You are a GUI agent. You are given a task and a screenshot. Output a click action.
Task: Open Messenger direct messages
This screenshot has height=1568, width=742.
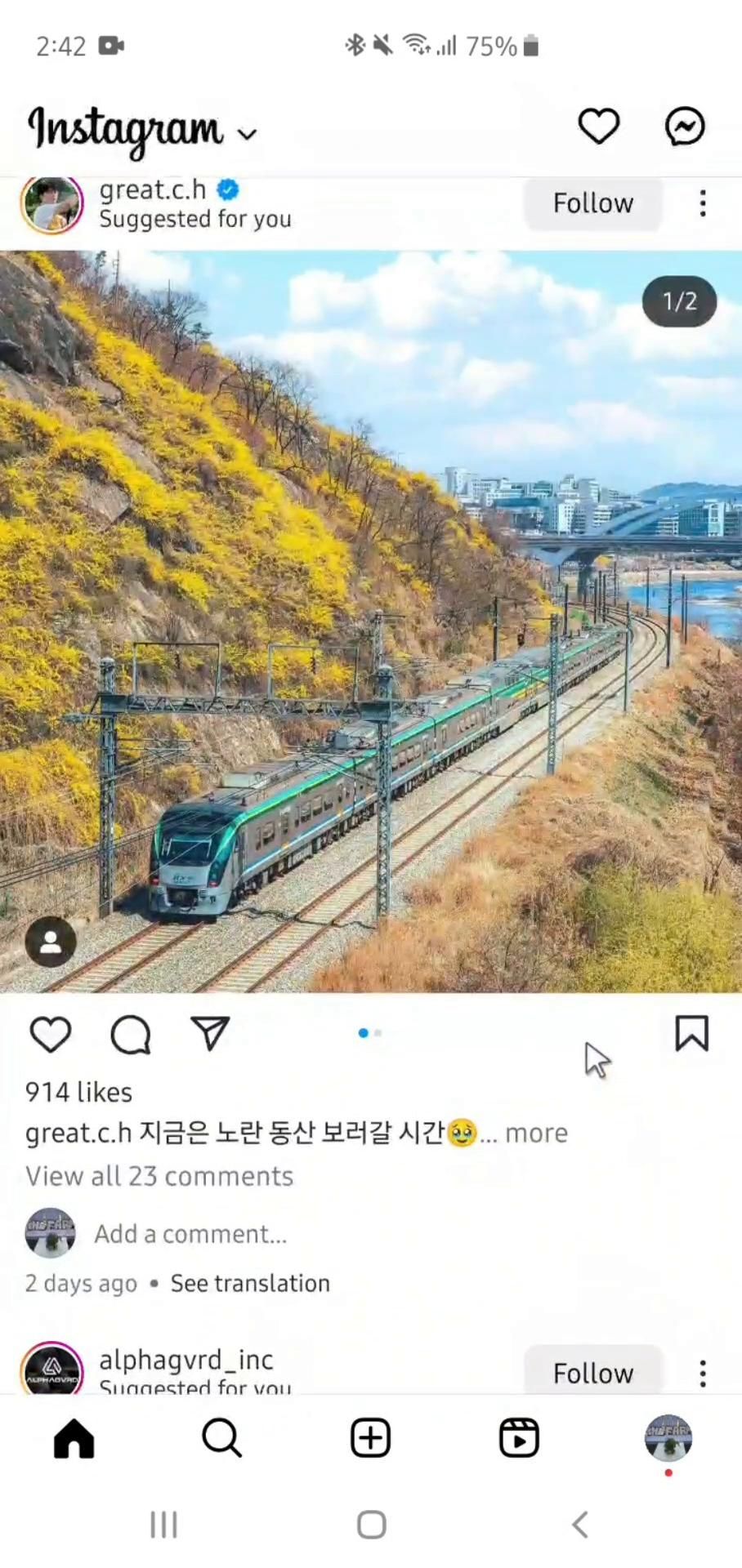(685, 127)
